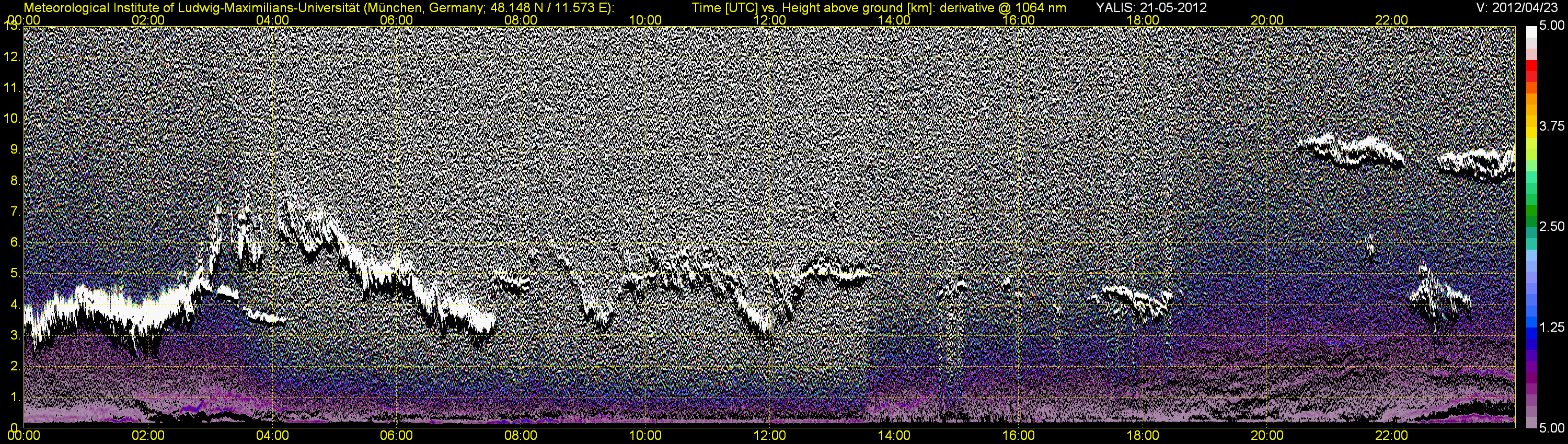Click the 7 km height axis label
Viewport: 1568px width, 444px height.
(x=14, y=212)
